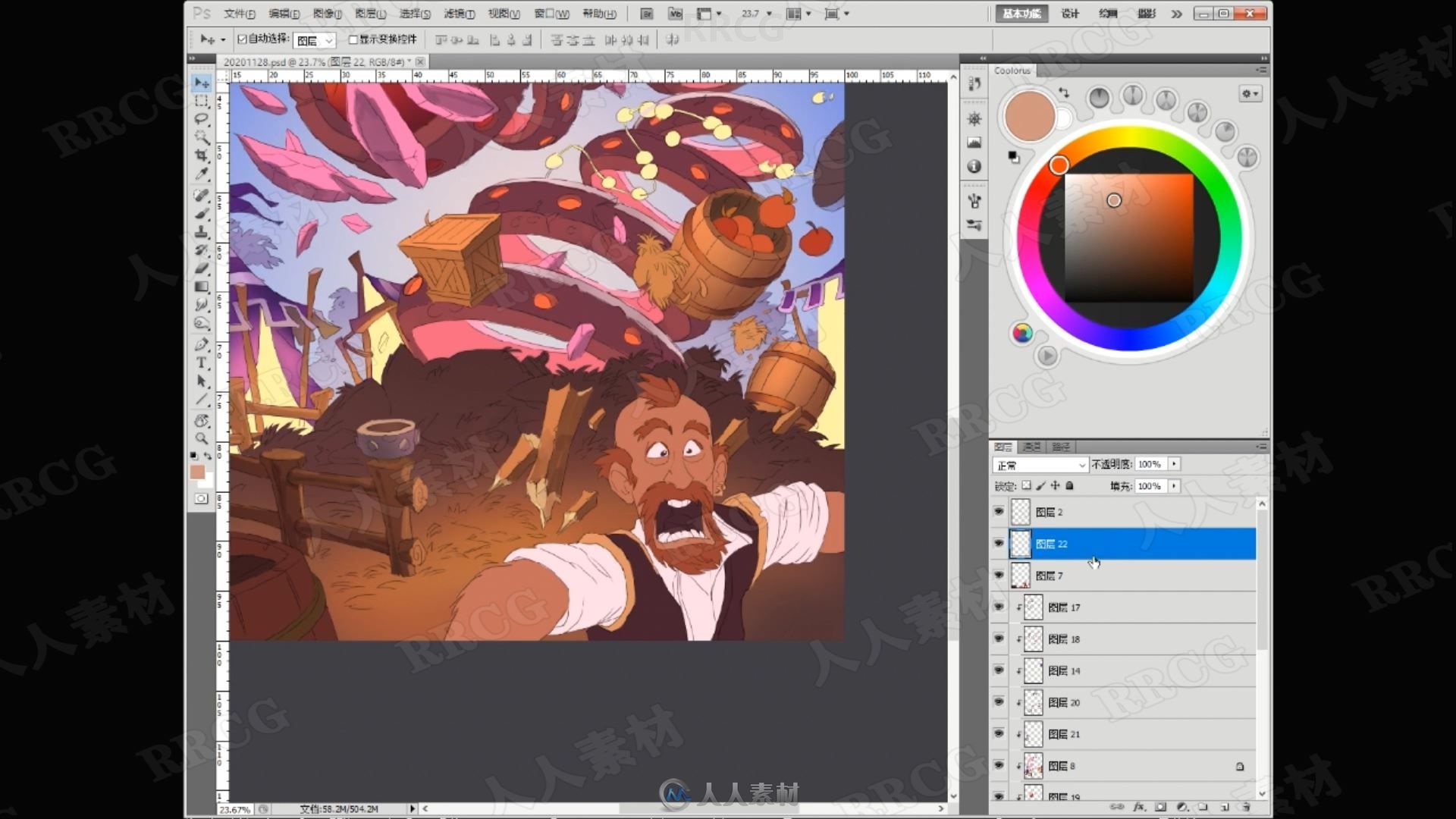This screenshot has width=1456, height=819.
Task: Toggle the 显示变换控件 checkbox
Action: coord(353,39)
